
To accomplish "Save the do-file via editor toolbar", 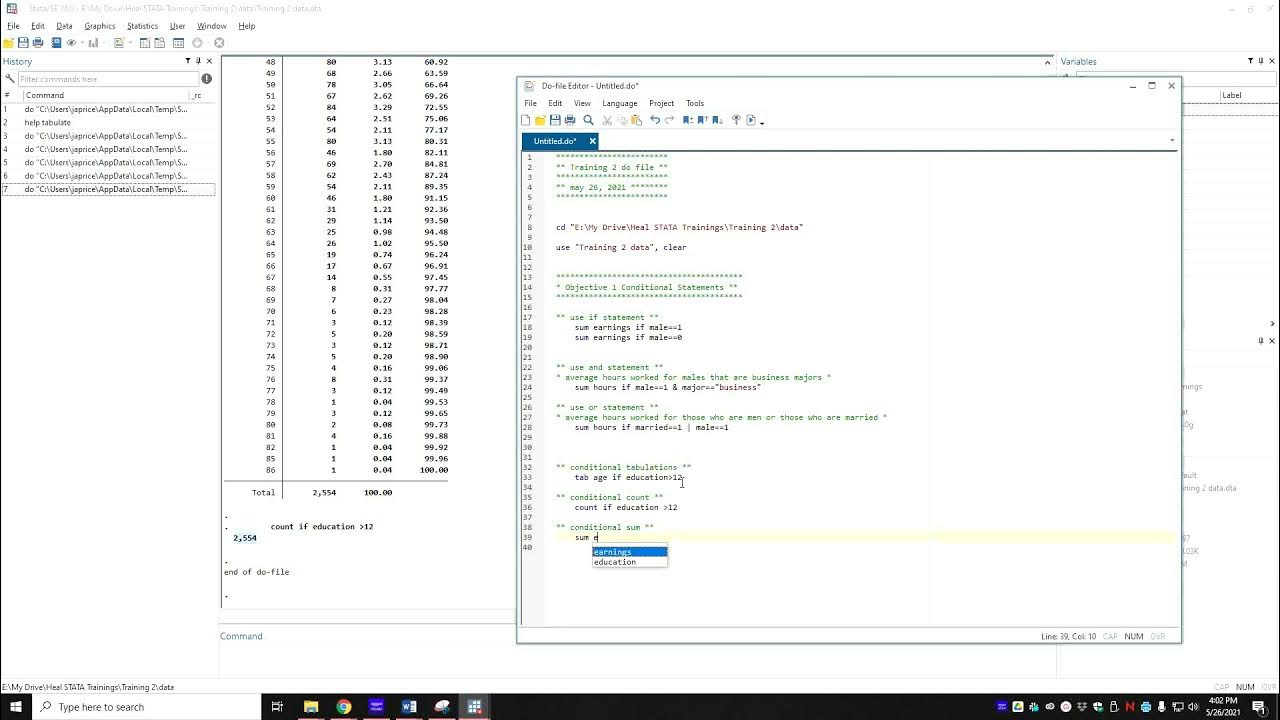I will [555, 120].
